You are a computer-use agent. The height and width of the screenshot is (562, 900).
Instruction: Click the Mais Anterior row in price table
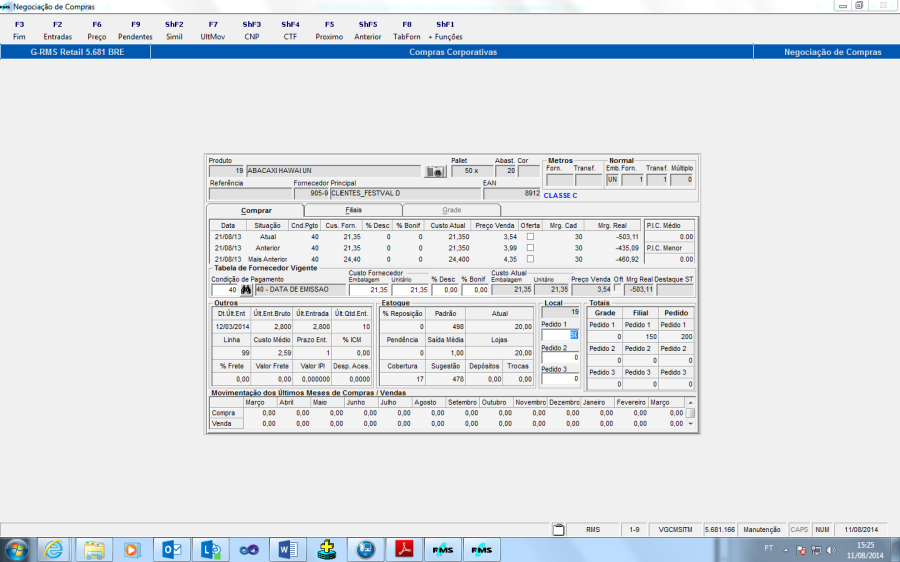(426, 259)
